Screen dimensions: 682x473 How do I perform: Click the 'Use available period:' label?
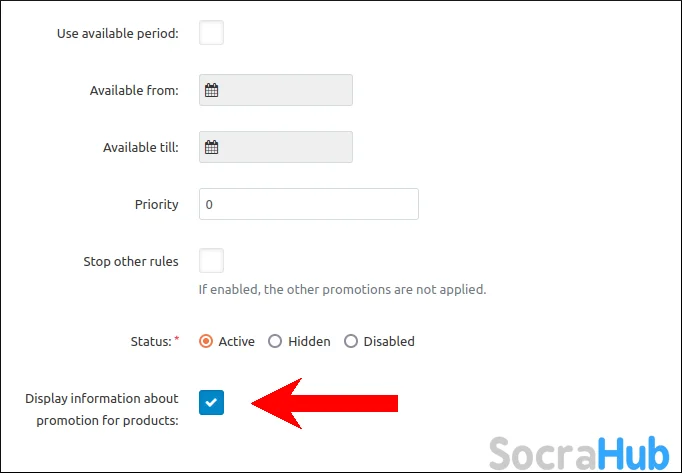click(119, 33)
